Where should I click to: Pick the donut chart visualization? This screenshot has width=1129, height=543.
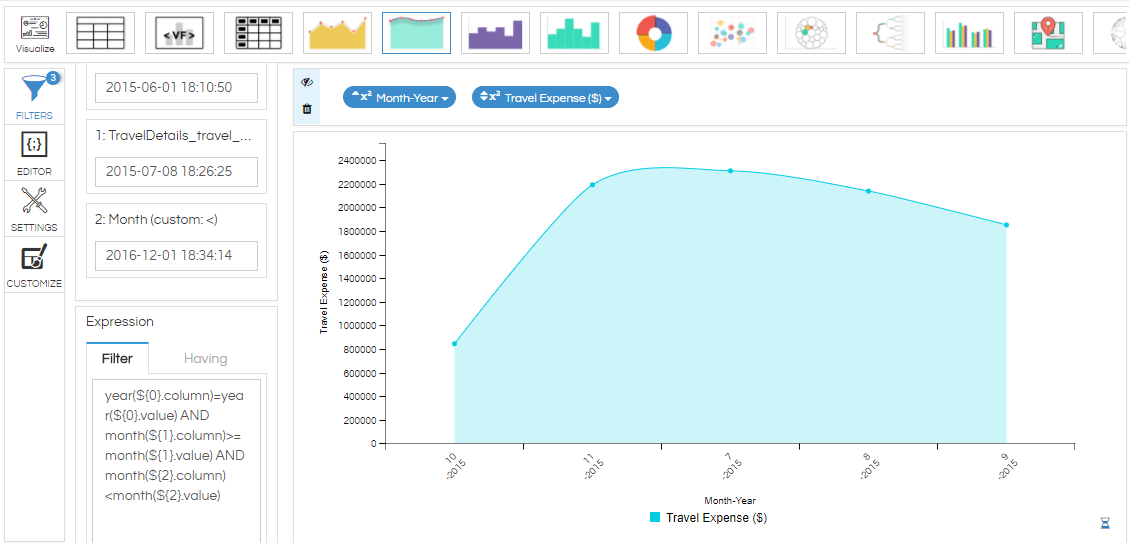[653, 33]
